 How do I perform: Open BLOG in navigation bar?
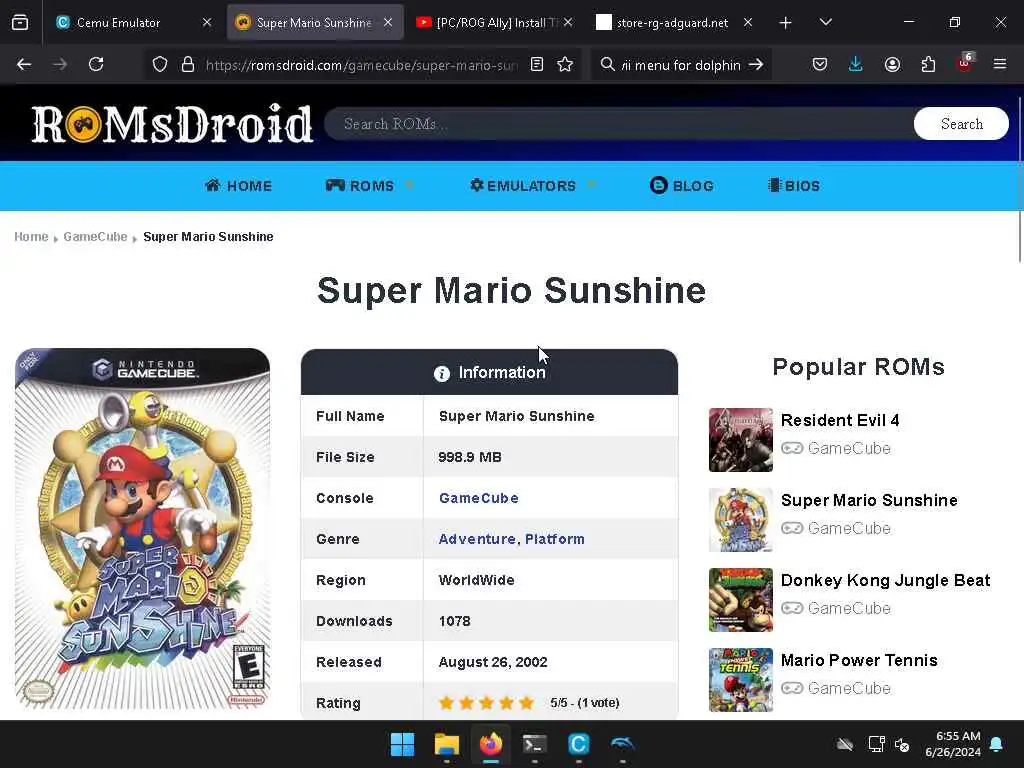pos(682,185)
